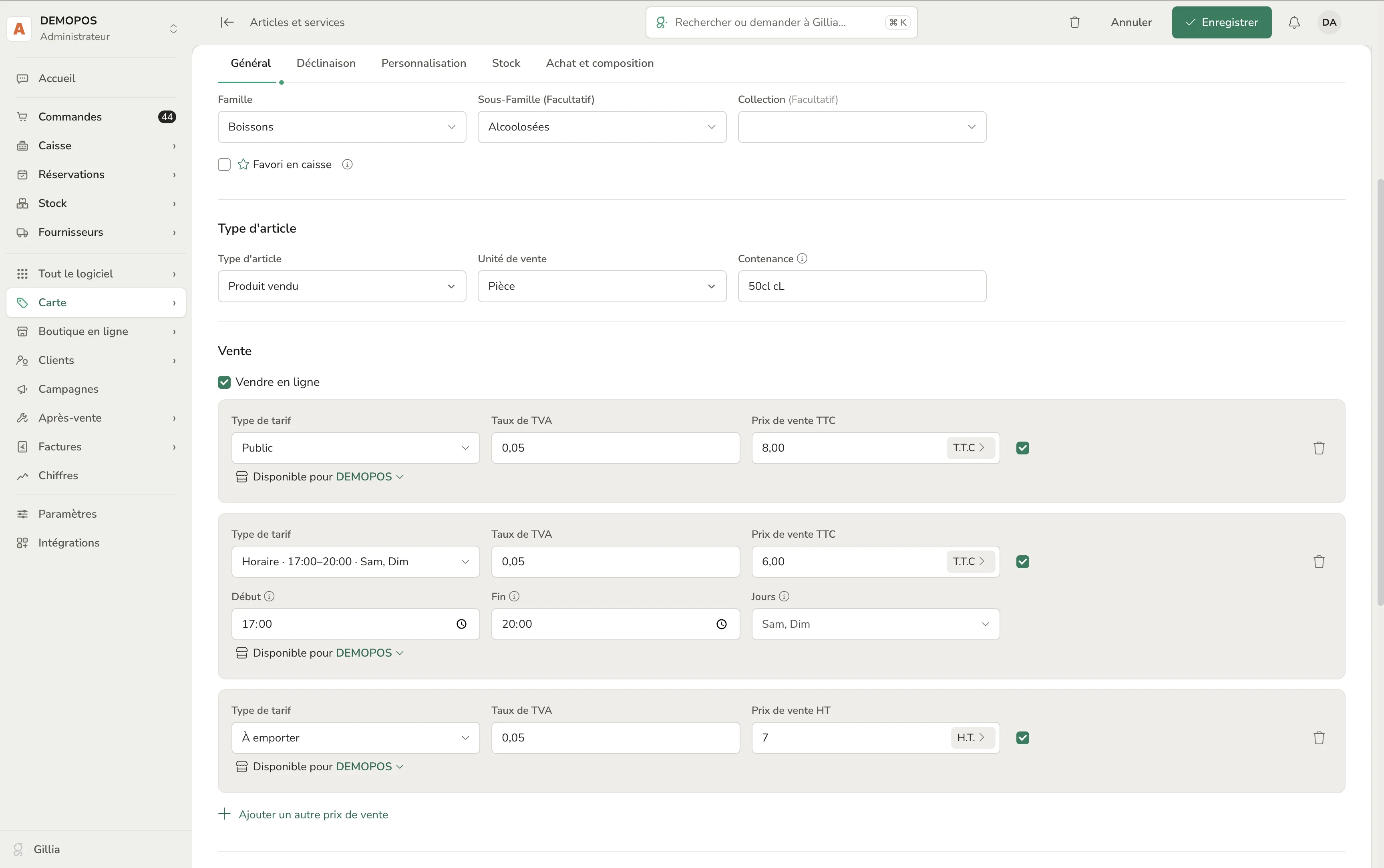This screenshot has width=1384, height=868.
Task: Open the DA user avatar menu
Action: tap(1329, 22)
